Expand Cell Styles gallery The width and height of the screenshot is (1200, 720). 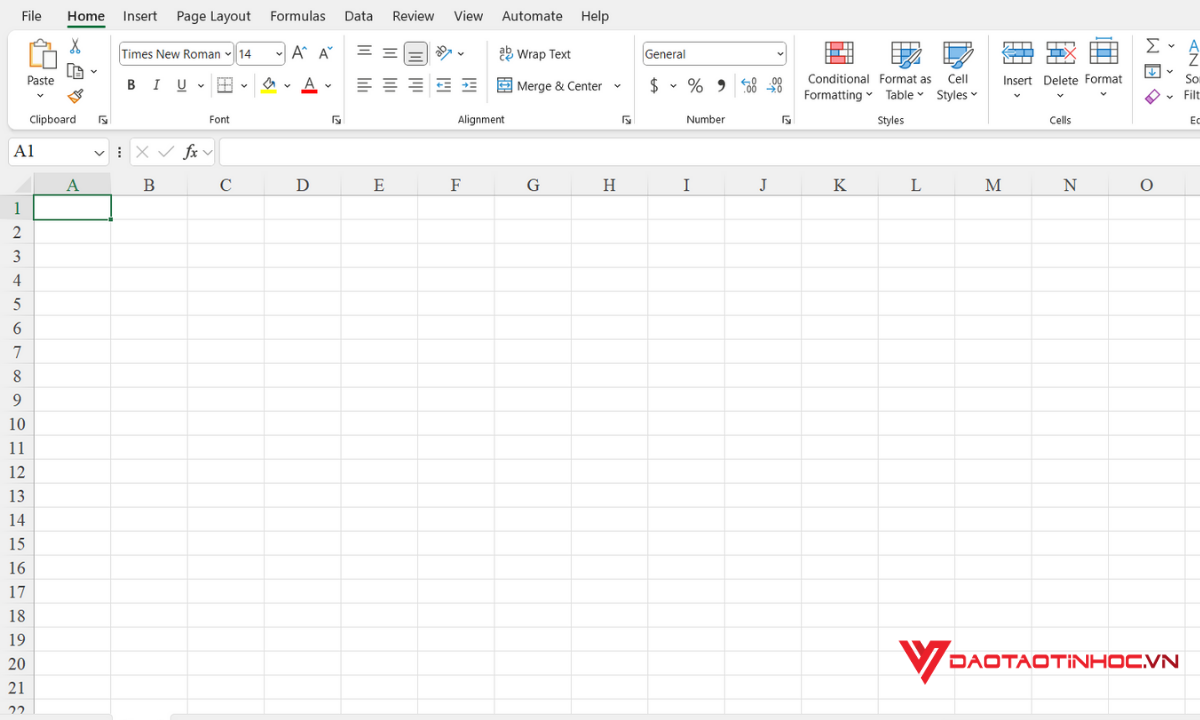pyautogui.click(x=958, y=87)
